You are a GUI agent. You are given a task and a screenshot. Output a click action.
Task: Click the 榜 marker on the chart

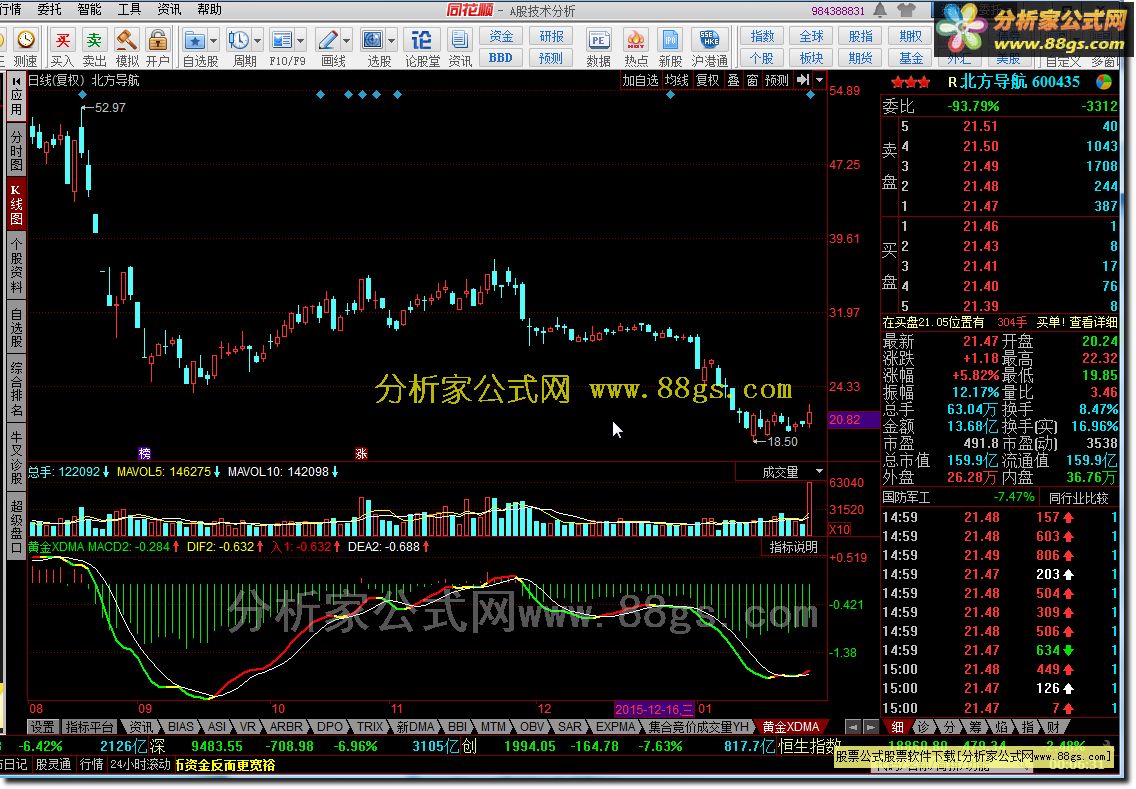pos(145,454)
